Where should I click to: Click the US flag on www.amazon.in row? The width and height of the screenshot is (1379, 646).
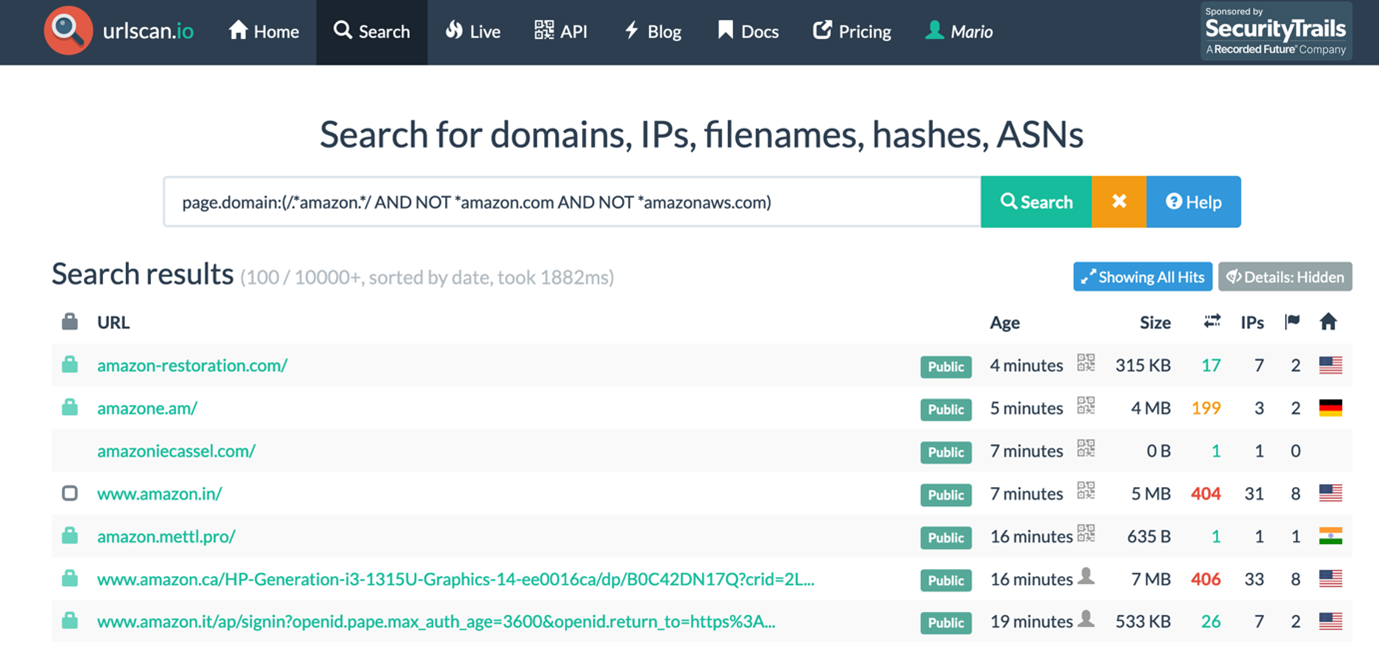(x=1330, y=493)
